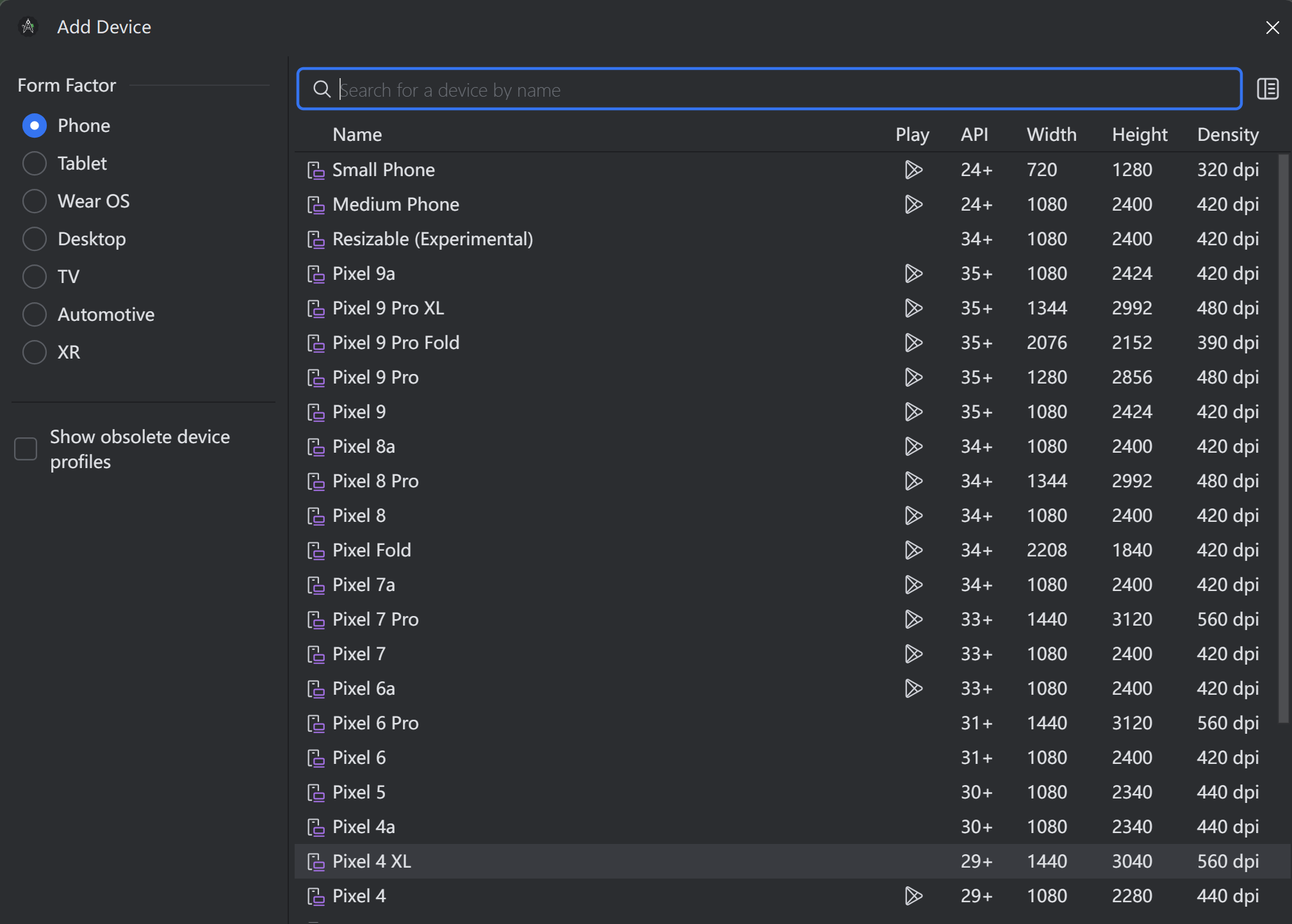Image resolution: width=1292 pixels, height=924 pixels.
Task: Sort devices by API column header
Action: pyautogui.click(x=974, y=134)
